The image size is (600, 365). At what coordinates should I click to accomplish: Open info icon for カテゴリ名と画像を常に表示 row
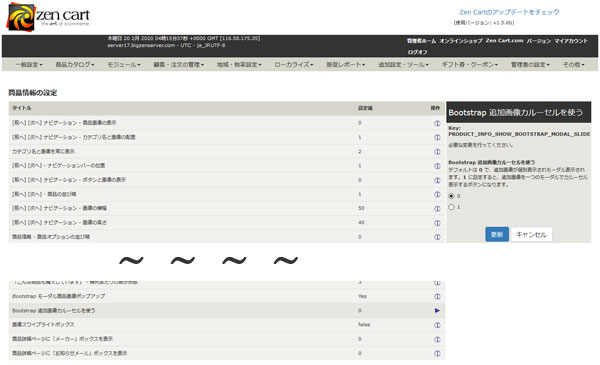pyautogui.click(x=437, y=152)
